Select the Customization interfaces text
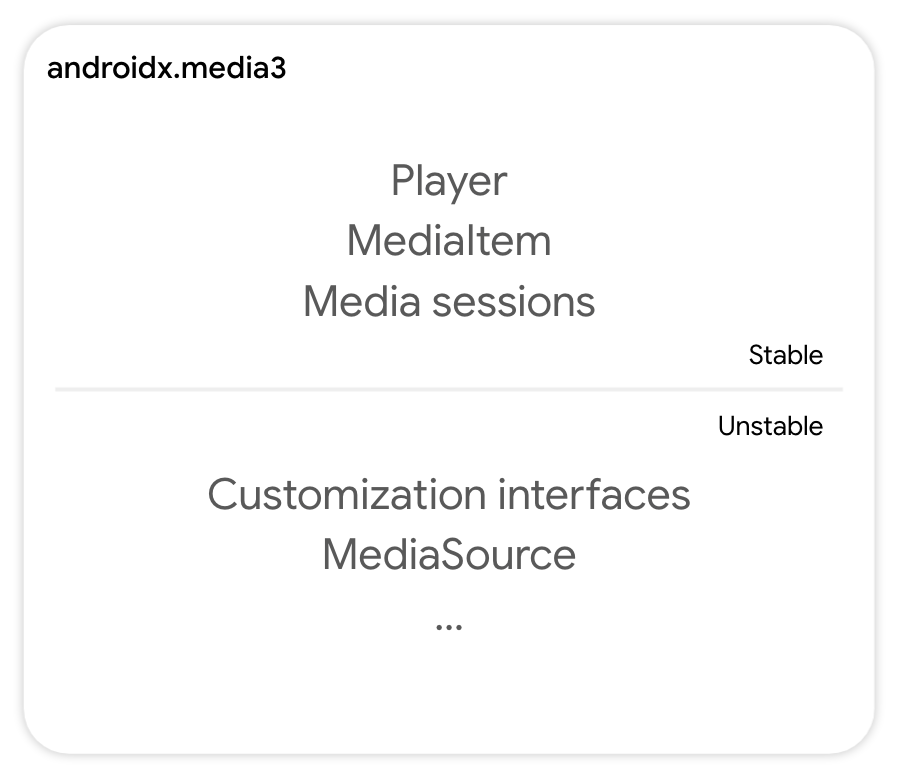 point(449,494)
